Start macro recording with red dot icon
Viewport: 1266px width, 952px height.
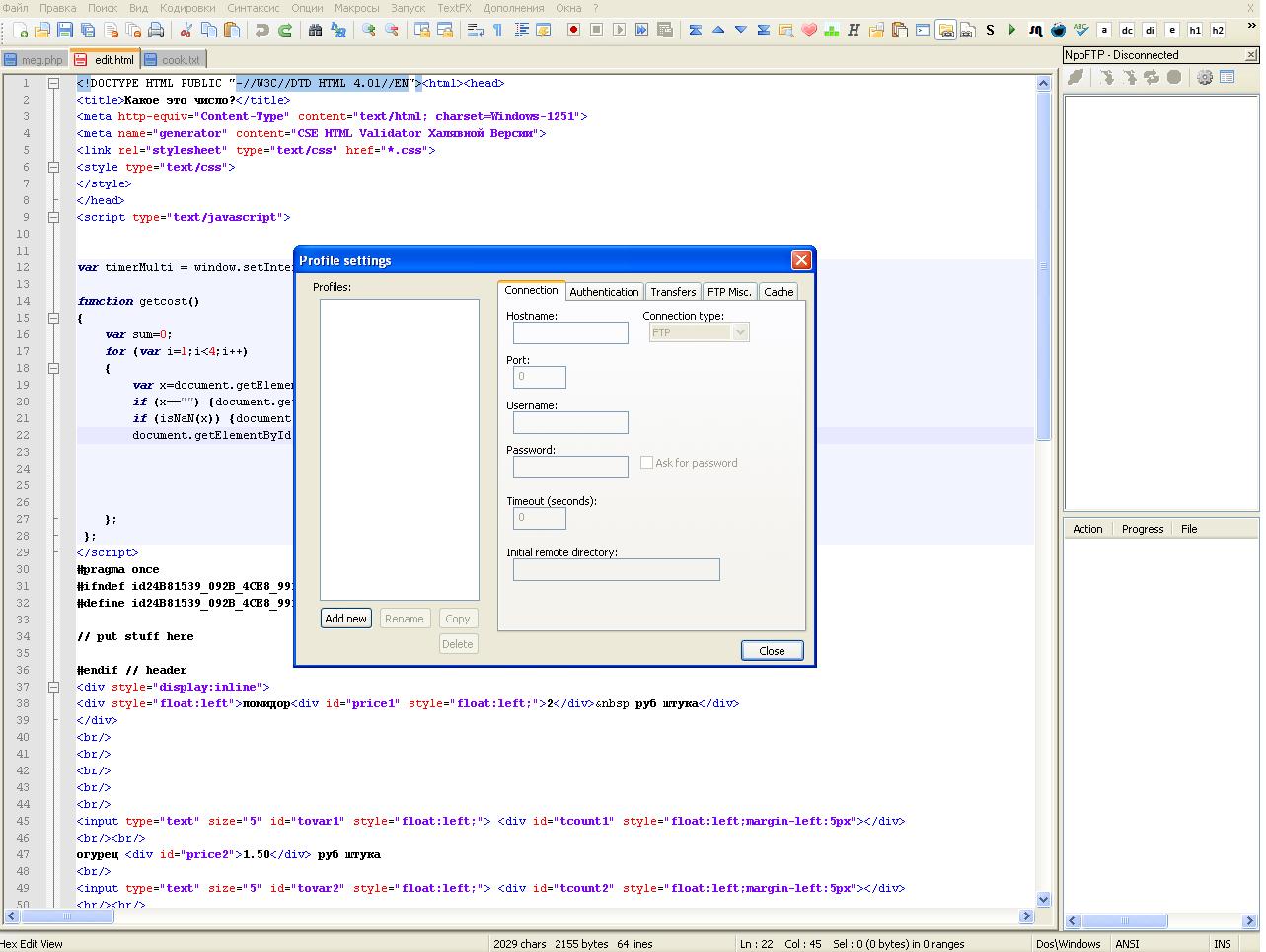573,31
